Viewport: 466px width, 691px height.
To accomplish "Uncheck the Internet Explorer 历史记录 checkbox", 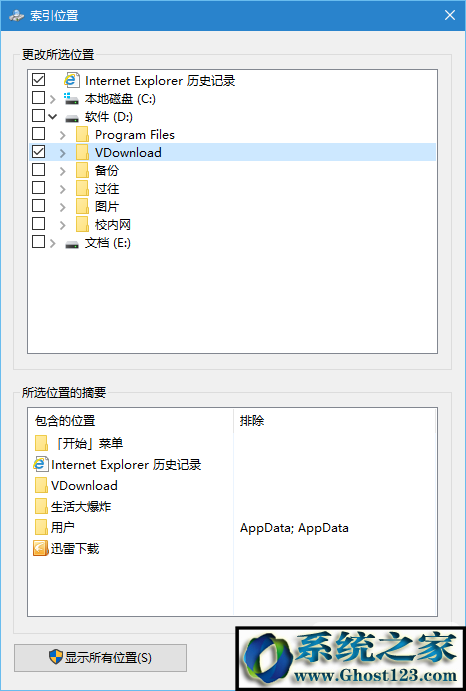I will point(38,79).
